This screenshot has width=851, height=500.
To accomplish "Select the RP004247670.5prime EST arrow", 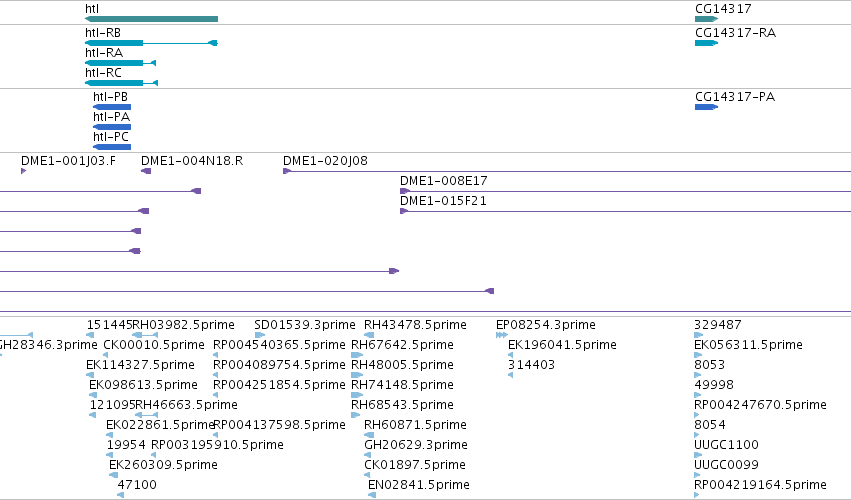I will [x=697, y=415].
